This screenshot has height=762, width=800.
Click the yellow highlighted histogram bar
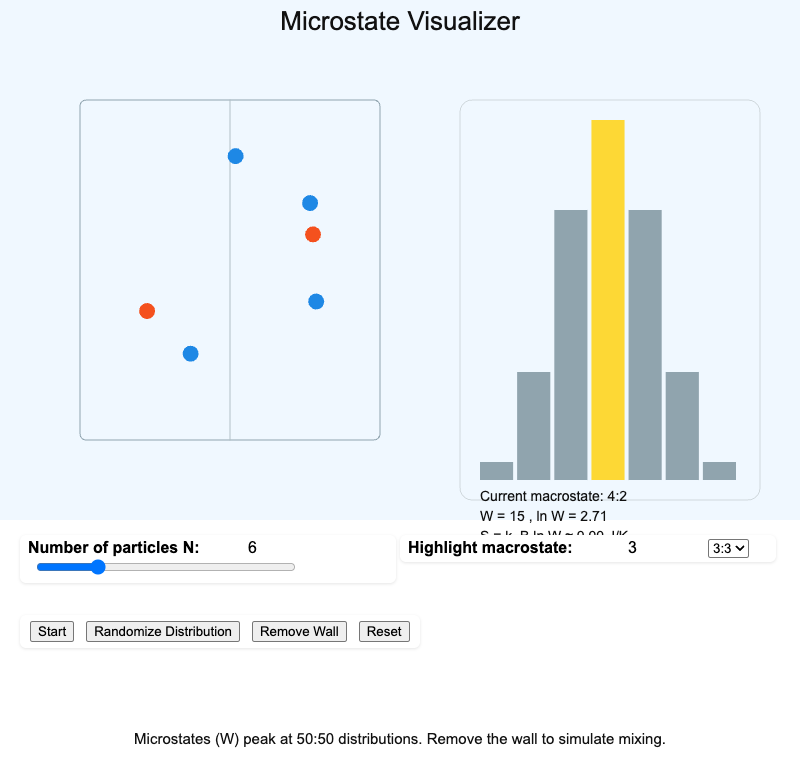tap(608, 300)
